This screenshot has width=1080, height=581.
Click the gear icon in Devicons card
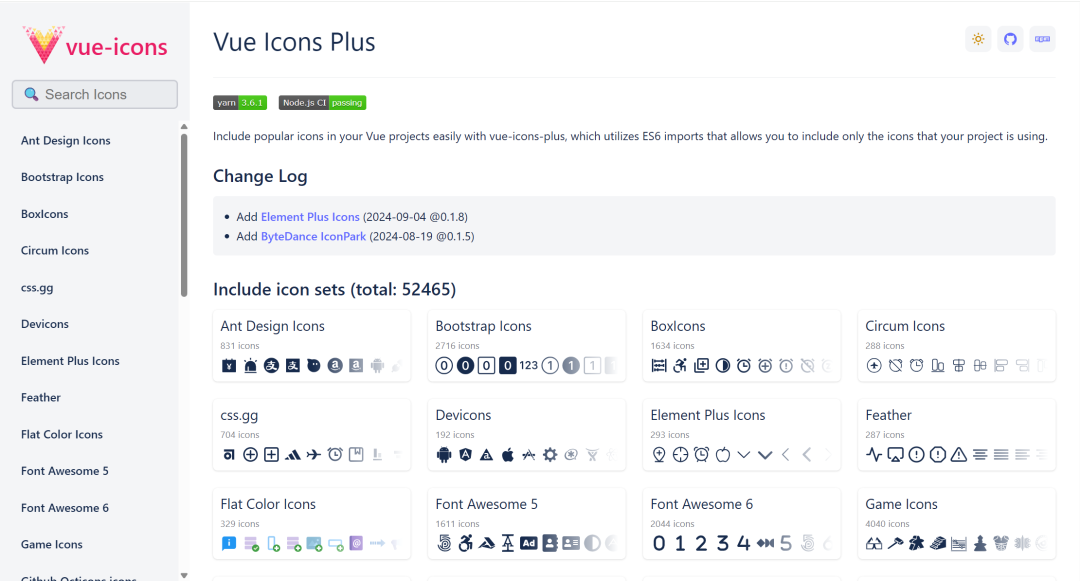click(550, 454)
